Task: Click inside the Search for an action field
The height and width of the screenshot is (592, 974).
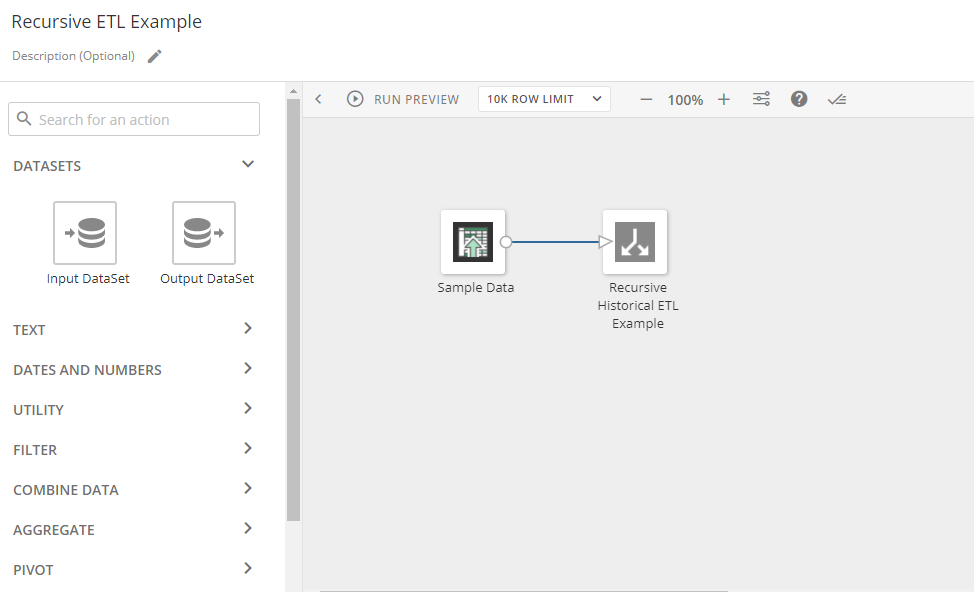Action: pyautogui.click(x=133, y=118)
